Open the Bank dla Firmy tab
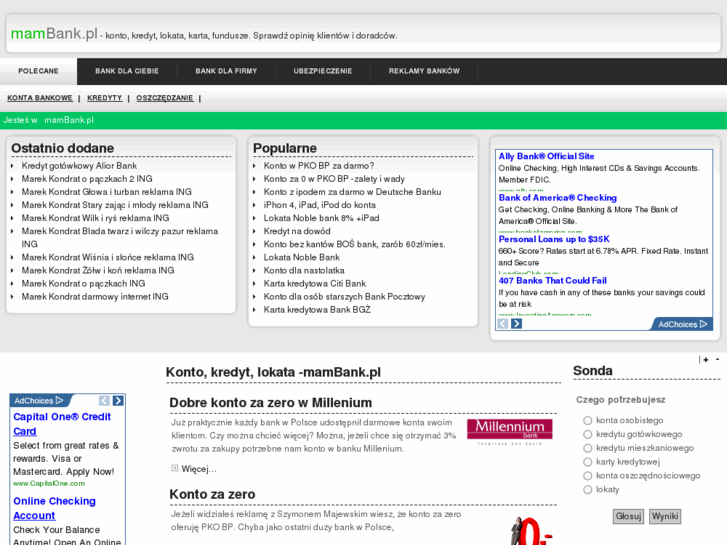Image resolution: width=727 pixels, height=545 pixels. 226,71
